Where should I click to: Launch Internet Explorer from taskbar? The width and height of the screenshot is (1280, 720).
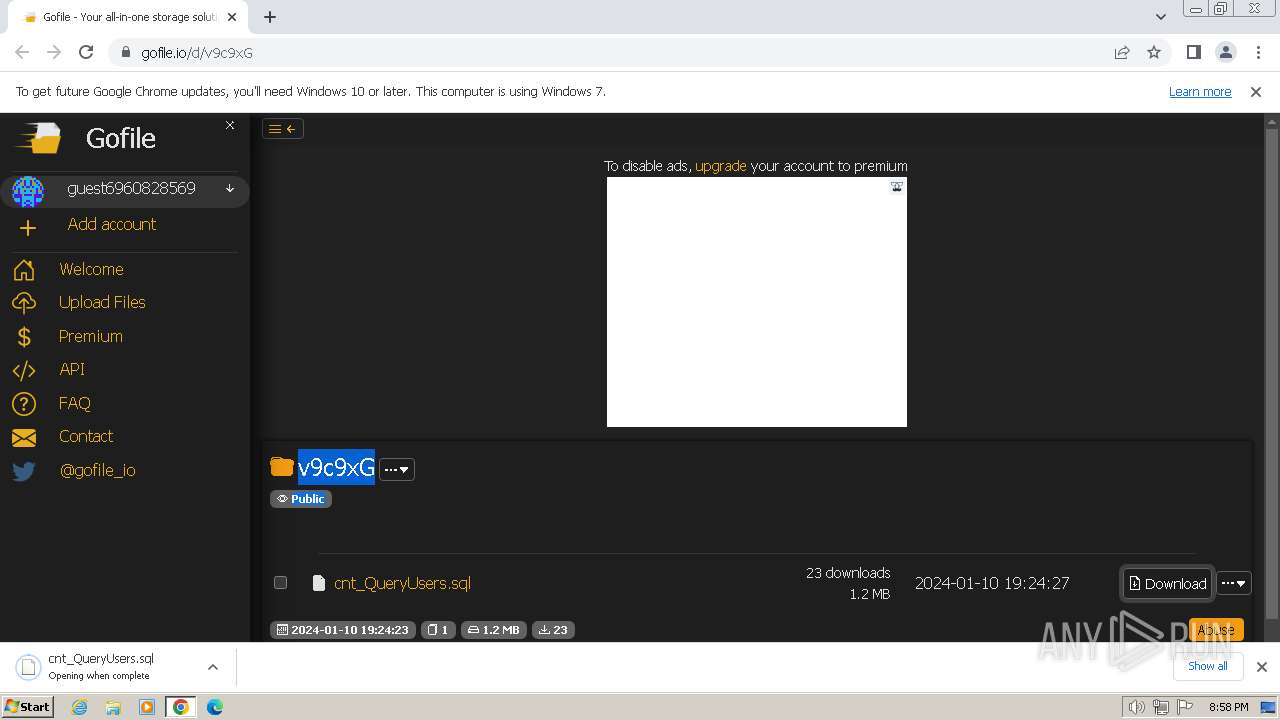pyautogui.click(x=79, y=707)
